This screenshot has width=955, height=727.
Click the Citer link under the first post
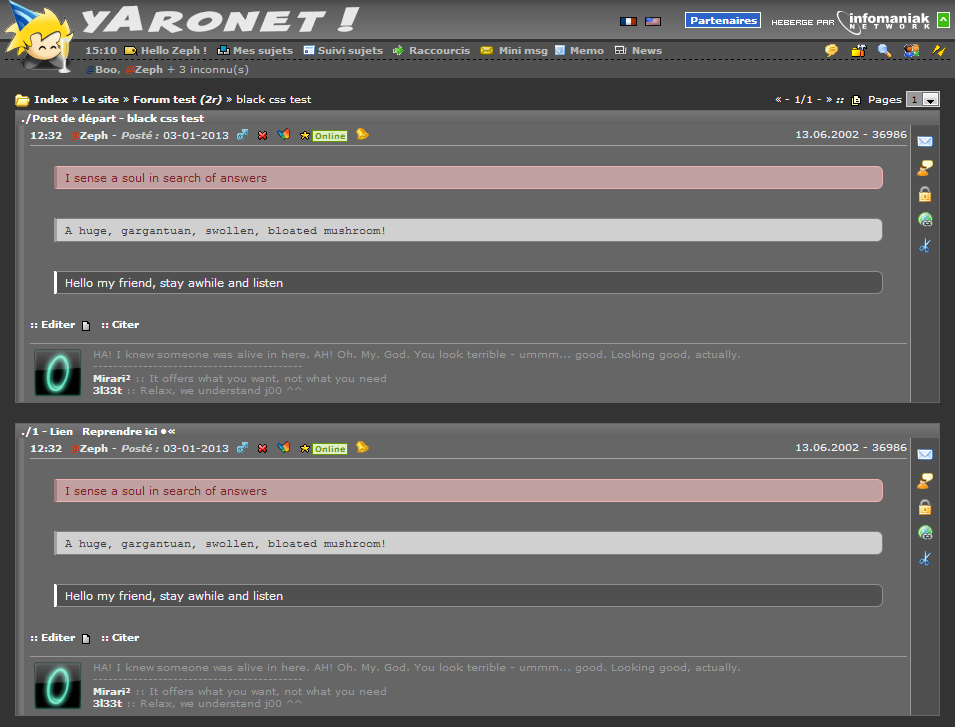pyautogui.click(x=124, y=325)
